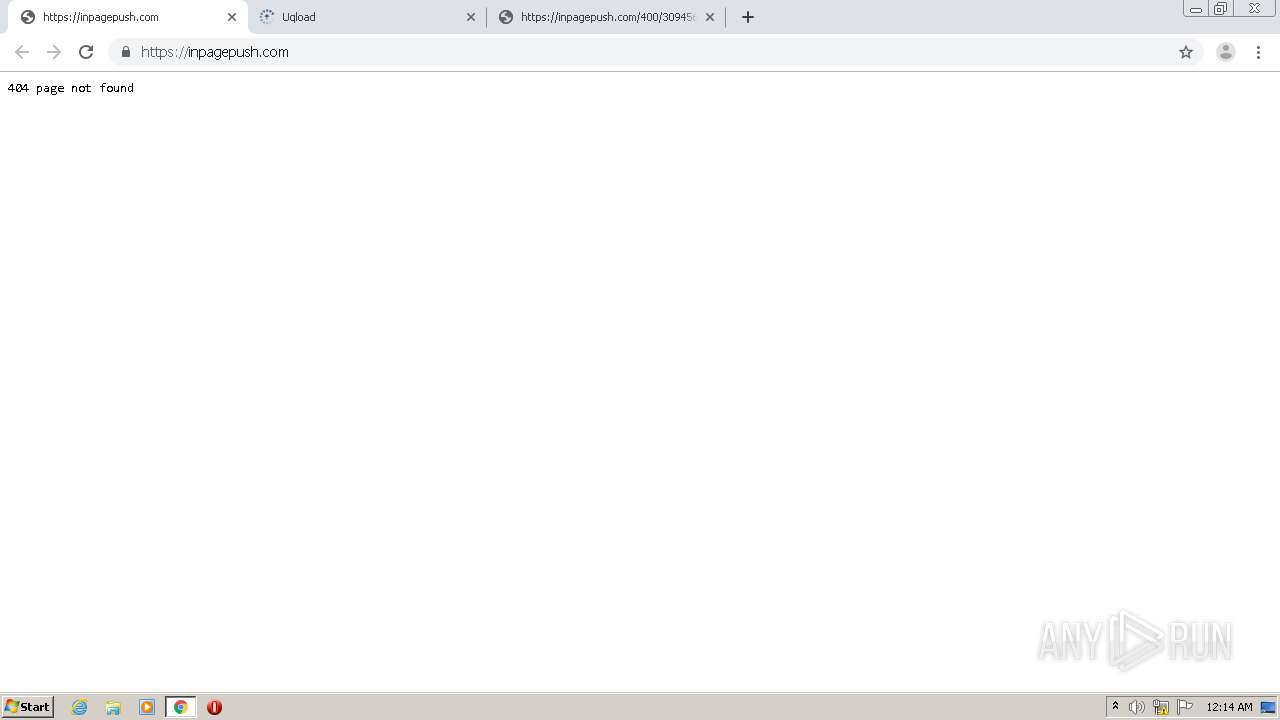This screenshot has height=720, width=1280.
Task: Open the Windows Start menu
Action: click(28, 707)
